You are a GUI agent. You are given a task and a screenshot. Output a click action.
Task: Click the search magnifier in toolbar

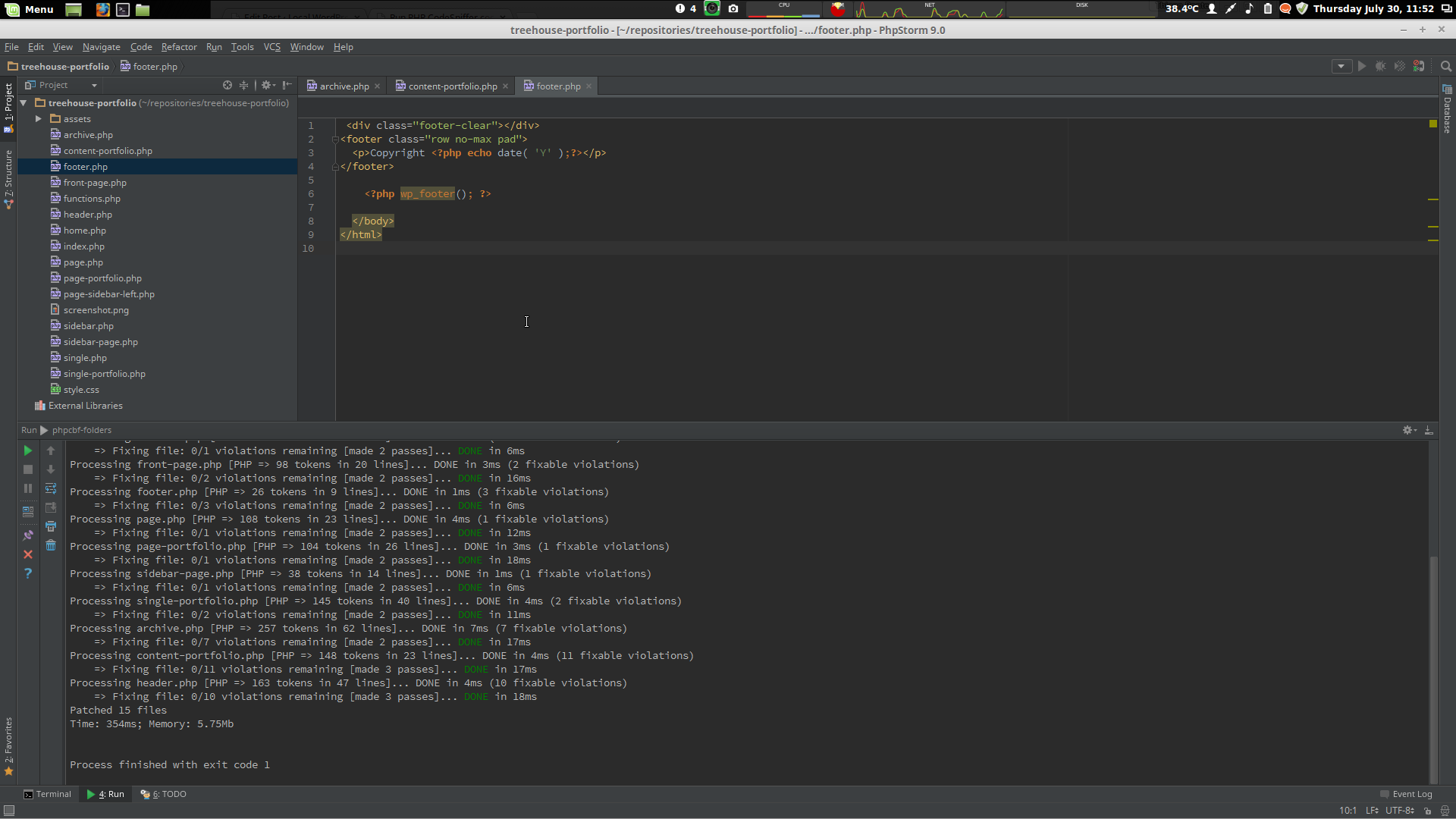tap(1446, 67)
